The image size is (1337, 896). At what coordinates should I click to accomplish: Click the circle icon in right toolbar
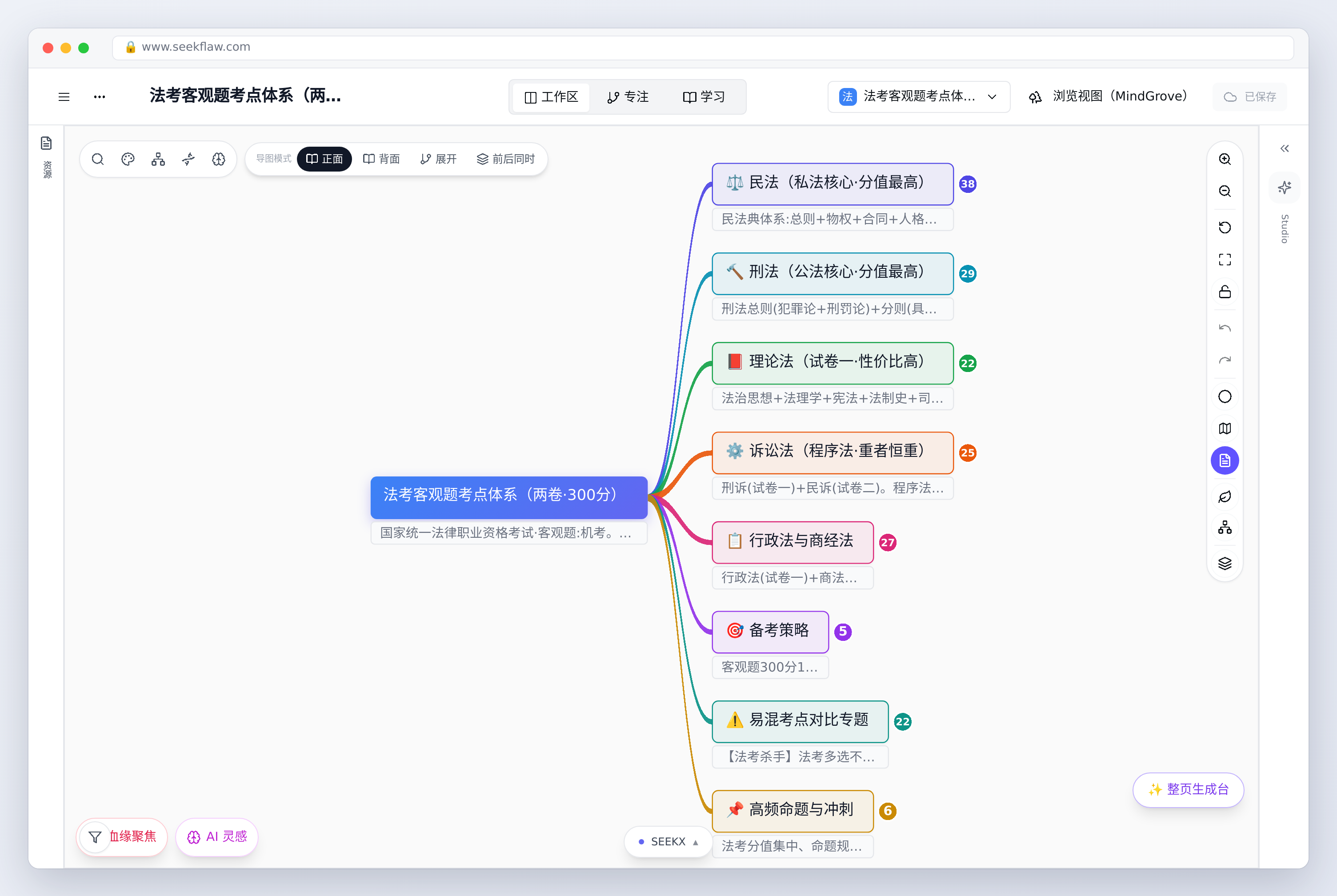click(1225, 396)
